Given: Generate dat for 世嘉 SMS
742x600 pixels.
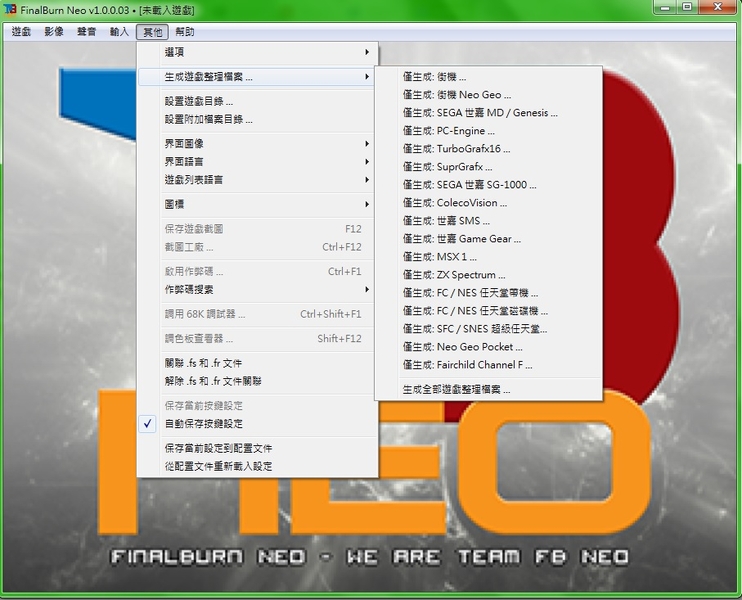Looking at the screenshot, I should click(x=488, y=221).
